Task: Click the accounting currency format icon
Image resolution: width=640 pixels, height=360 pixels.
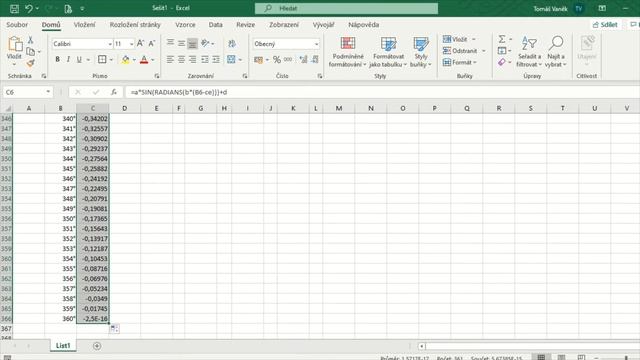Action: (x=258, y=60)
